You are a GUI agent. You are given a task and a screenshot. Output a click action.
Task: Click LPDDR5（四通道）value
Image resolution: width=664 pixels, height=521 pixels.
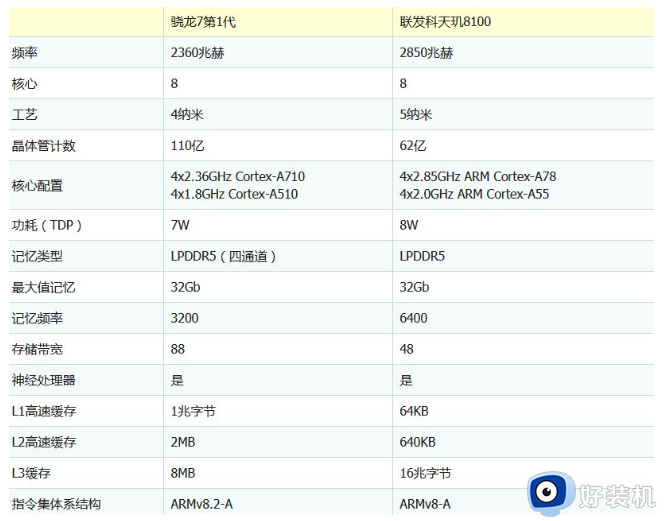pos(223,256)
